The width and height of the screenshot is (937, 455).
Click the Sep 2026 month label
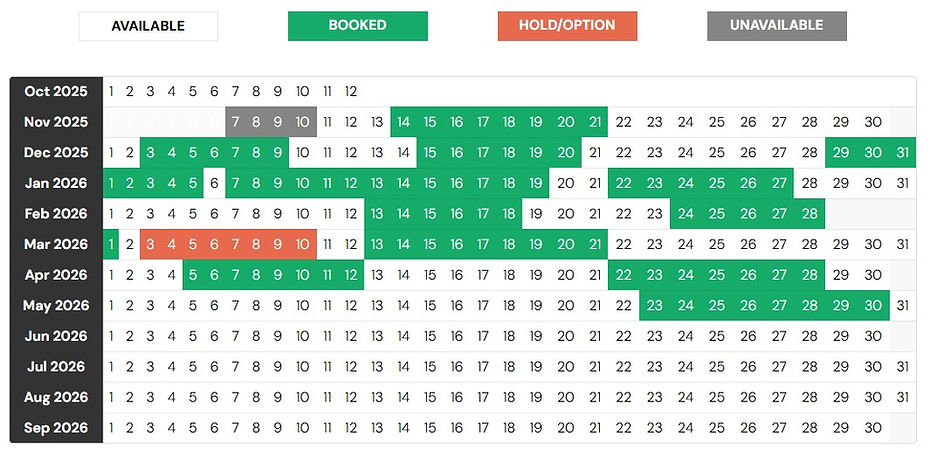[56, 428]
